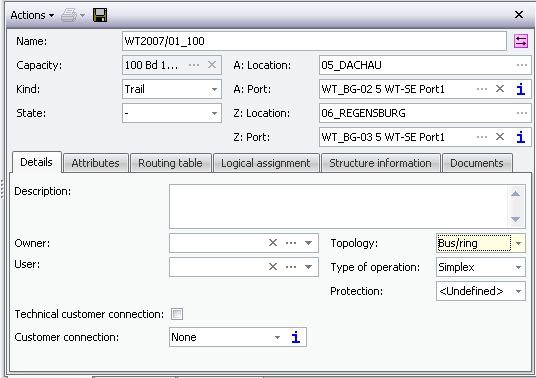The width and height of the screenshot is (536, 378).
Task: Show info for Customer connection
Action: (296, 337)
